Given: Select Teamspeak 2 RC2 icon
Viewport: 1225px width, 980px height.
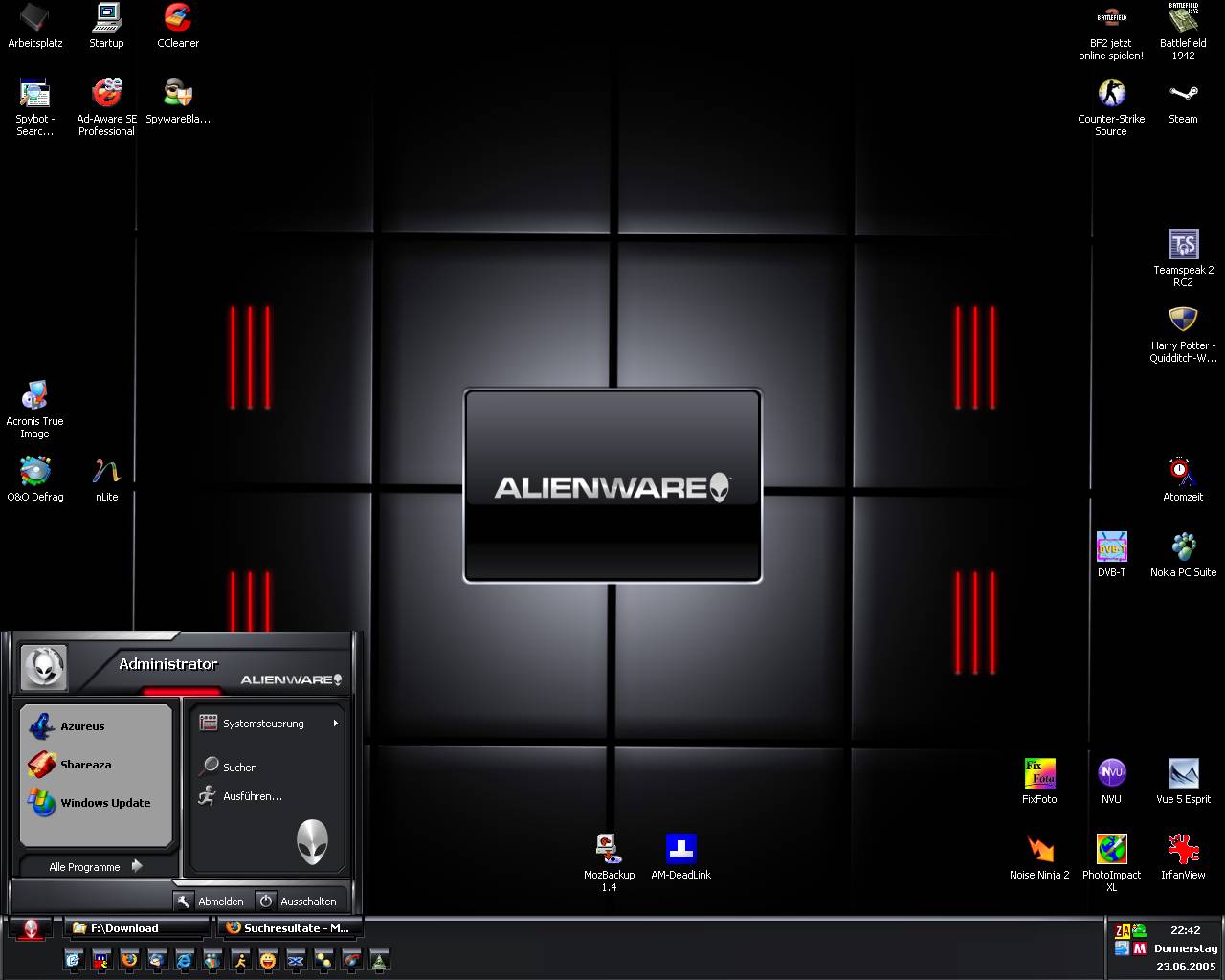Looking at the screenshot, I should 1183,258.
